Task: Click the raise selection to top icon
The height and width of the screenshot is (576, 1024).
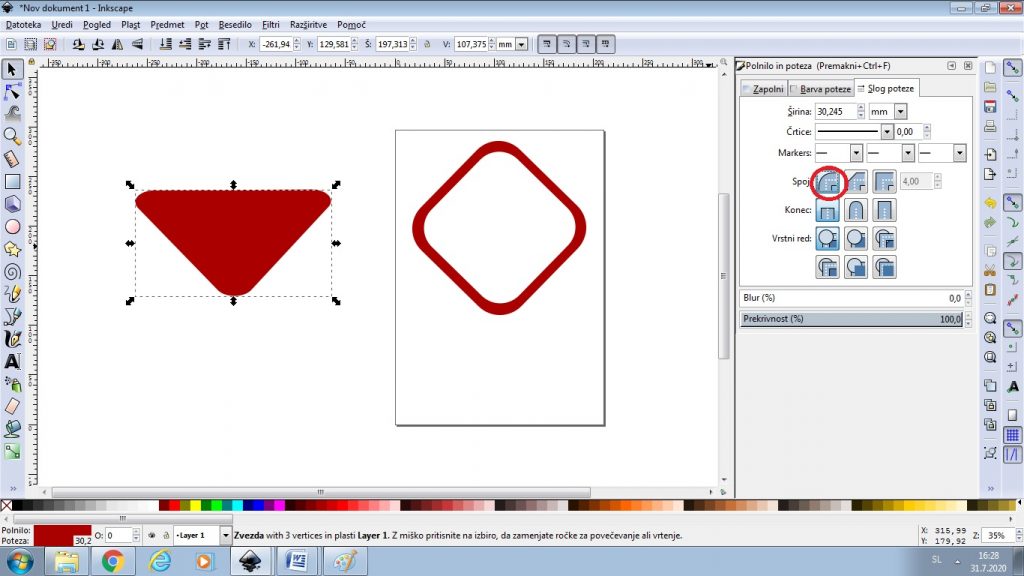Action: pyautogui.click(x=224, y=44)
